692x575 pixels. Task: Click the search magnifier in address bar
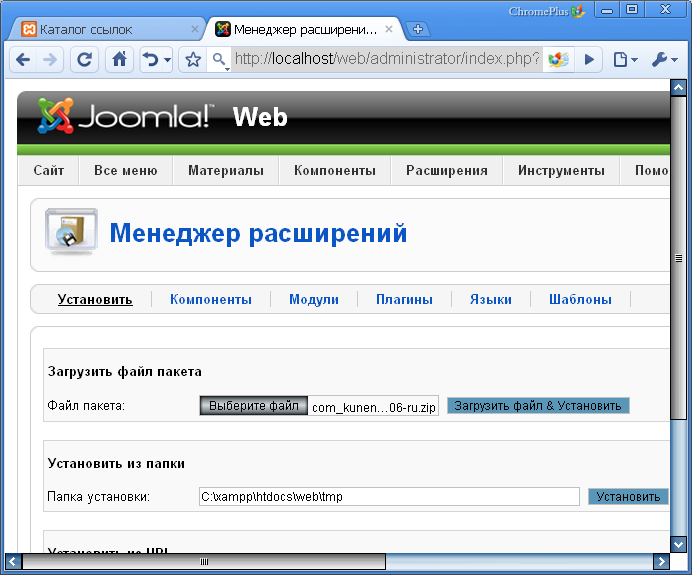click(x=219, y=59)
